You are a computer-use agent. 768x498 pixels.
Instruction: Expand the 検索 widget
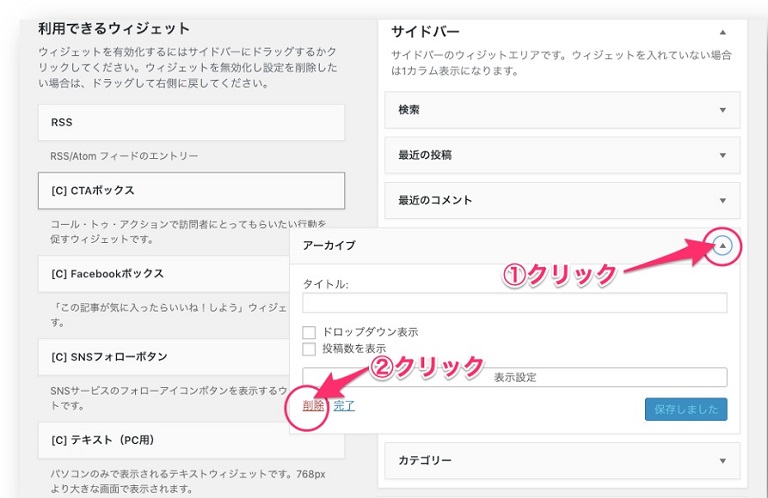(x=722, y=110)
